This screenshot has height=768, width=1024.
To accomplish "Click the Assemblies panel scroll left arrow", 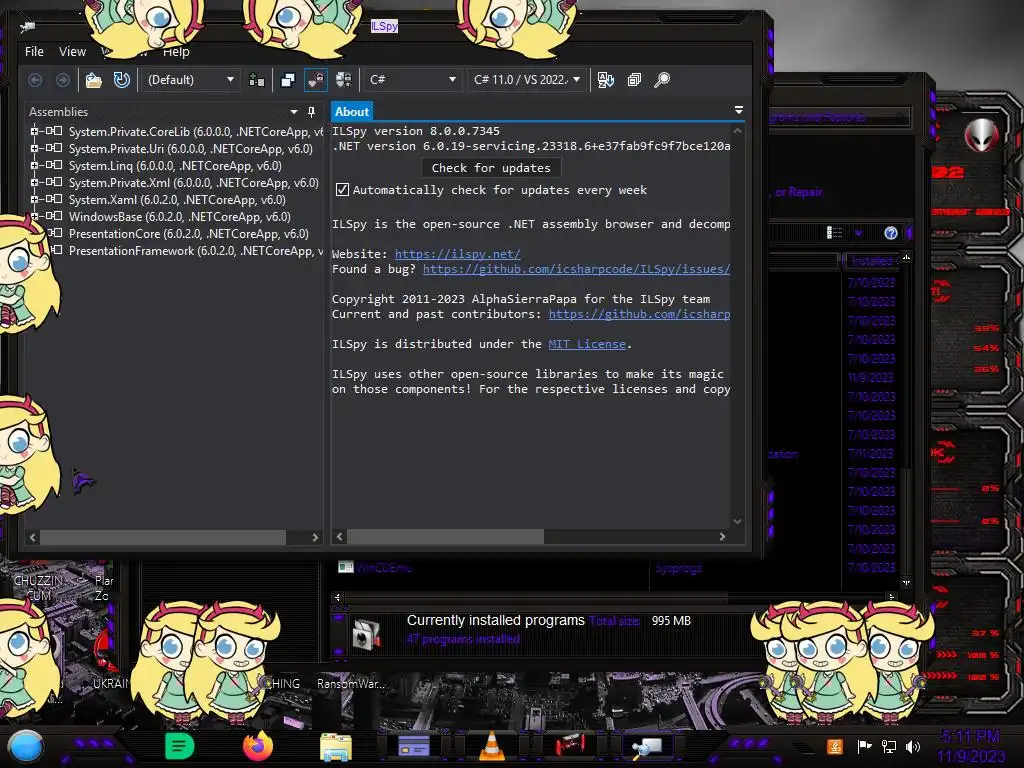I will pos(33,537).
